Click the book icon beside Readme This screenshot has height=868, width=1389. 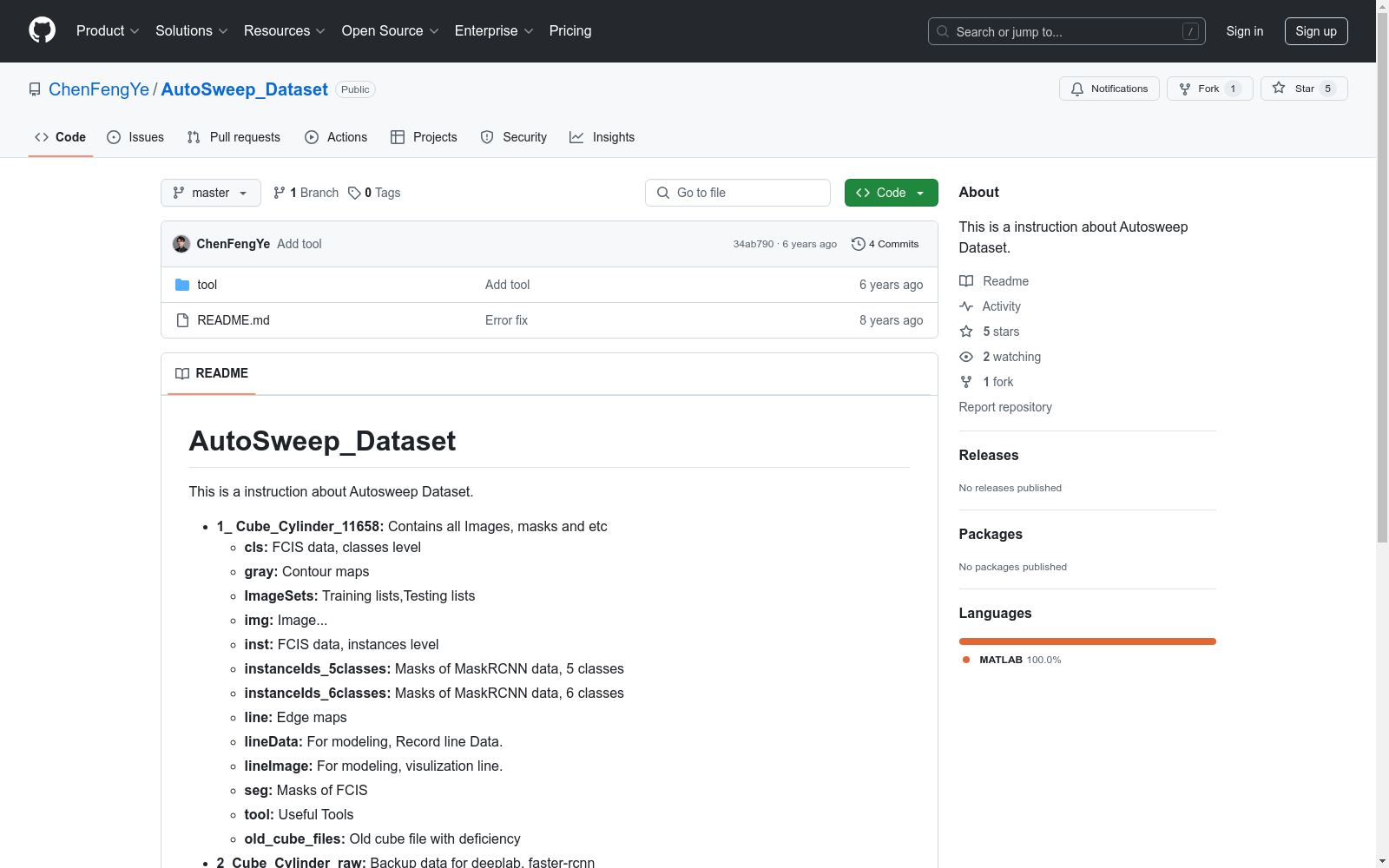966,281
